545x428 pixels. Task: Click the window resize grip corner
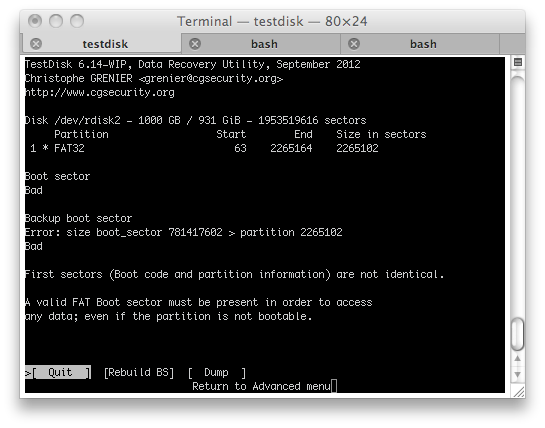click(x=518, y=392)
